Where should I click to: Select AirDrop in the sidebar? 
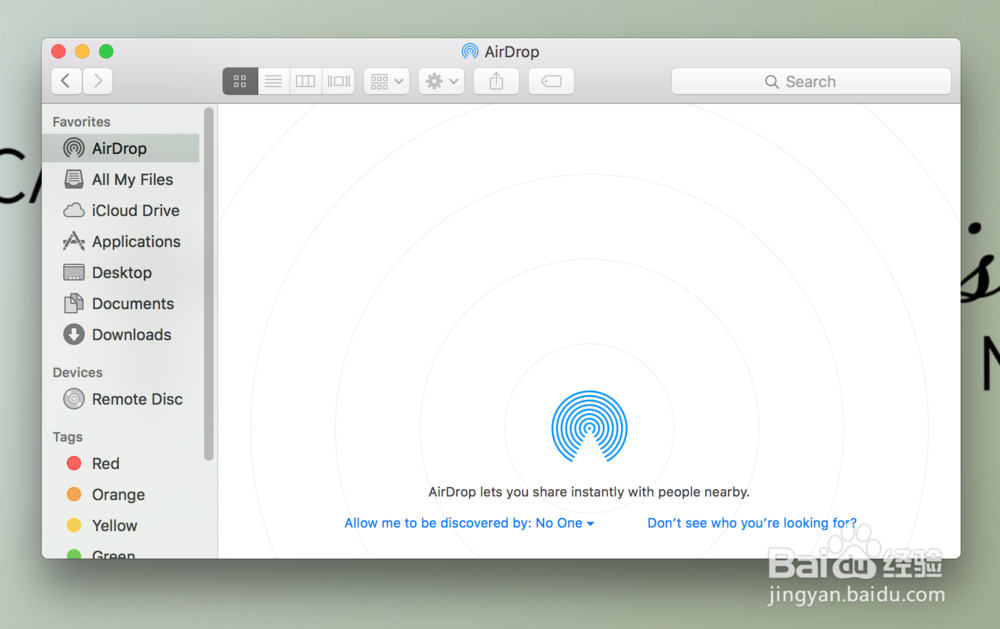point(121,148)
